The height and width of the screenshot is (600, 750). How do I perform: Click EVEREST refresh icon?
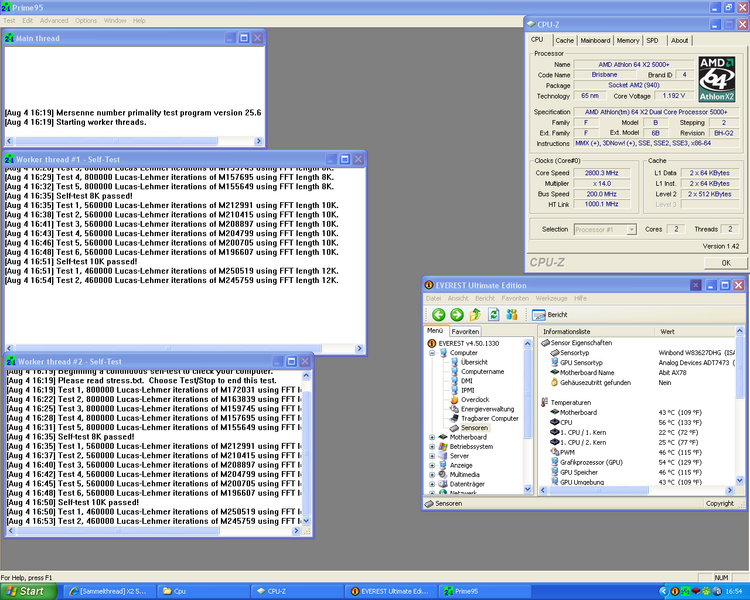click(494, 314)
